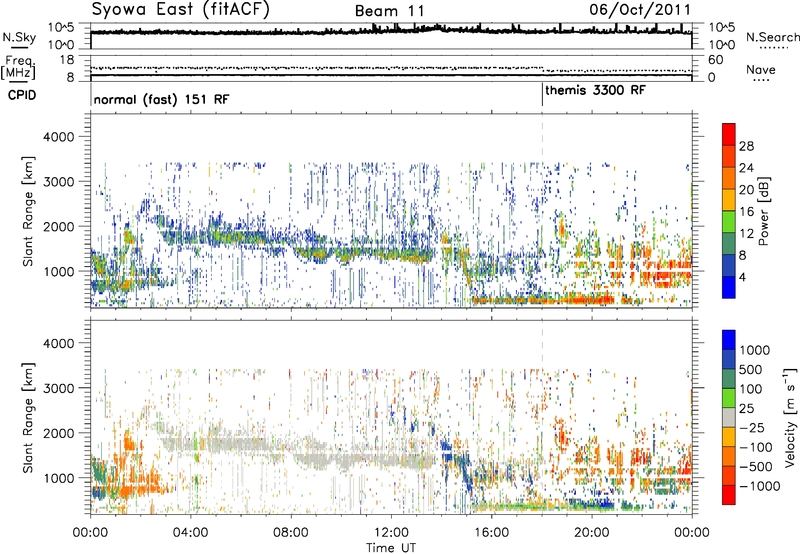This screenshot has height=554, width=800.
Task: Click the "normal (fast) 151 RF" label
Action: 162,99
